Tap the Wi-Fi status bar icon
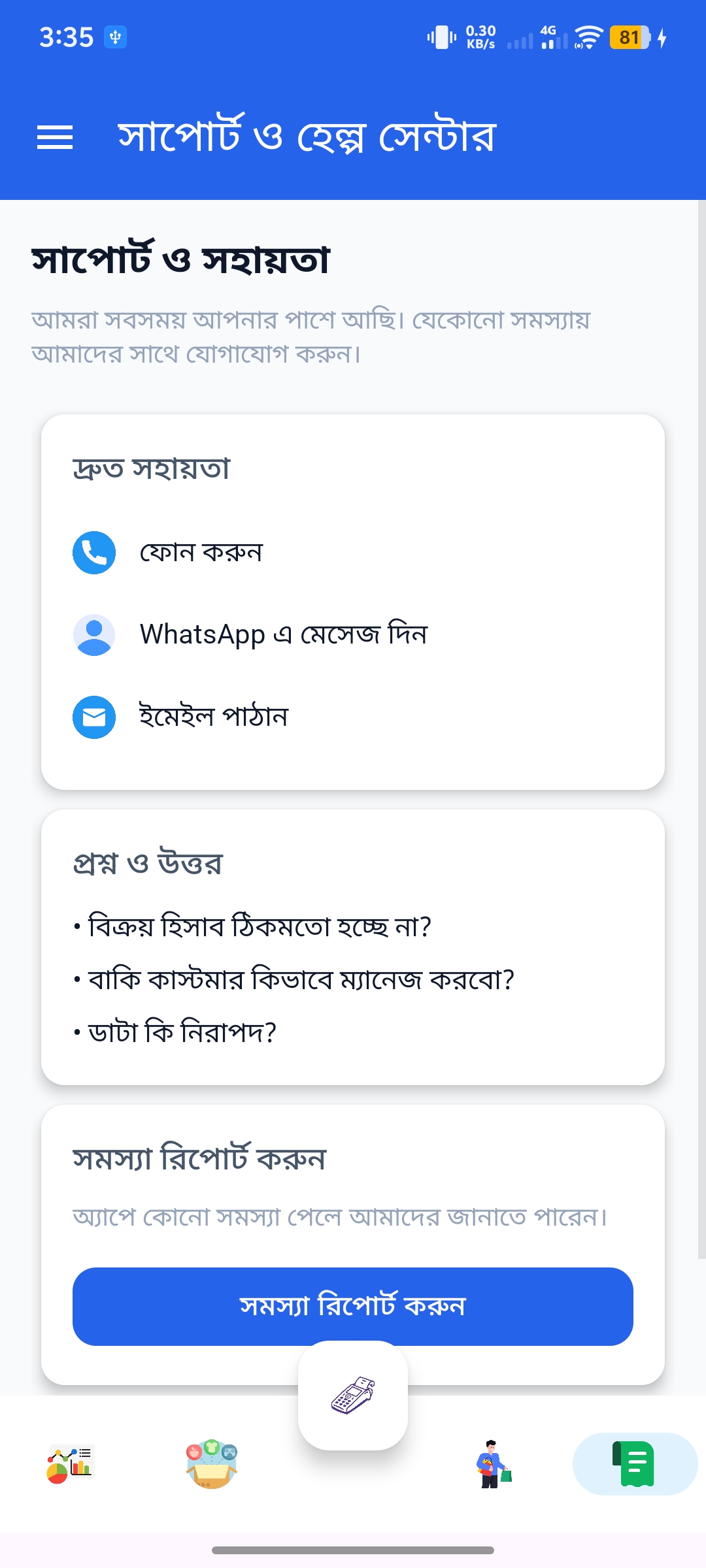 point(588,37)
